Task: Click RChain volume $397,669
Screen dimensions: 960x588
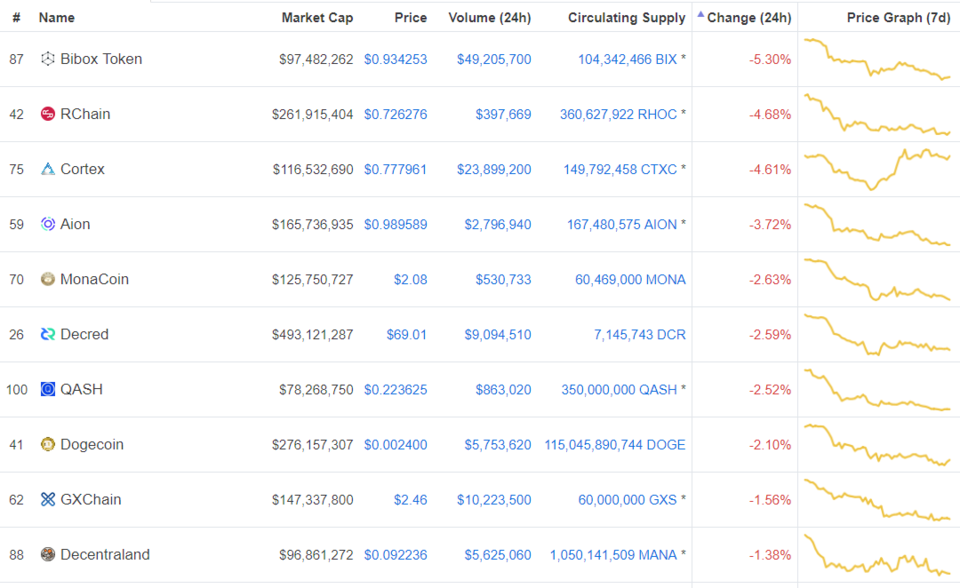Action: 503,115
